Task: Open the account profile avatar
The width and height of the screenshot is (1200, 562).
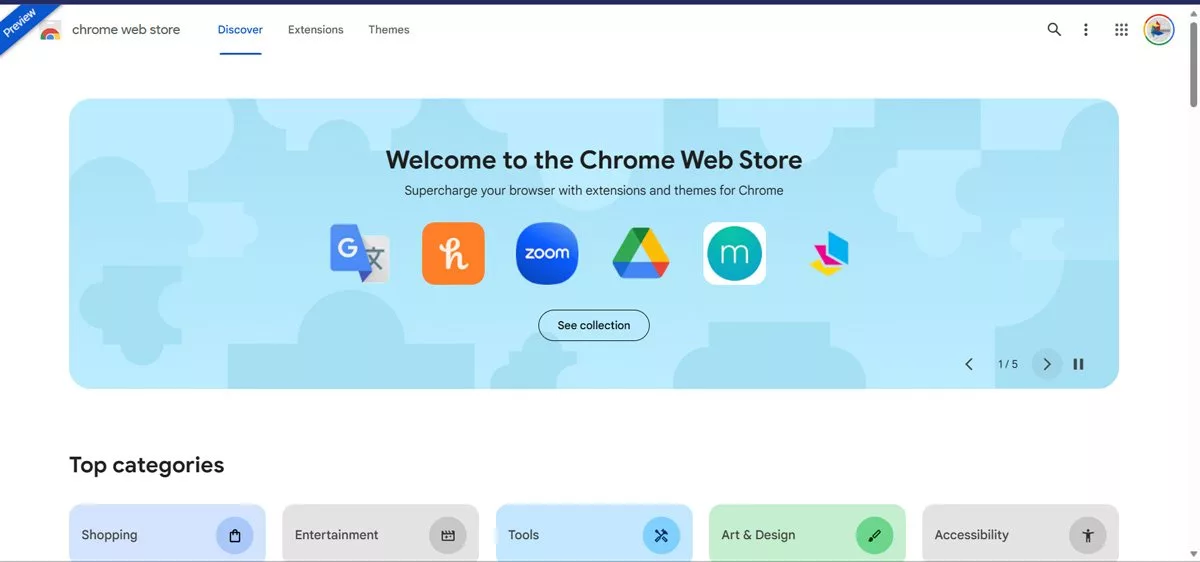Action: (1159, 30)
